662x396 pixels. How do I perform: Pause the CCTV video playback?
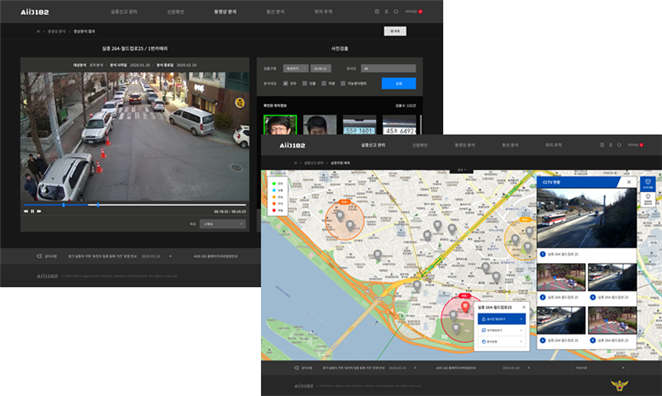pos(33,211)
